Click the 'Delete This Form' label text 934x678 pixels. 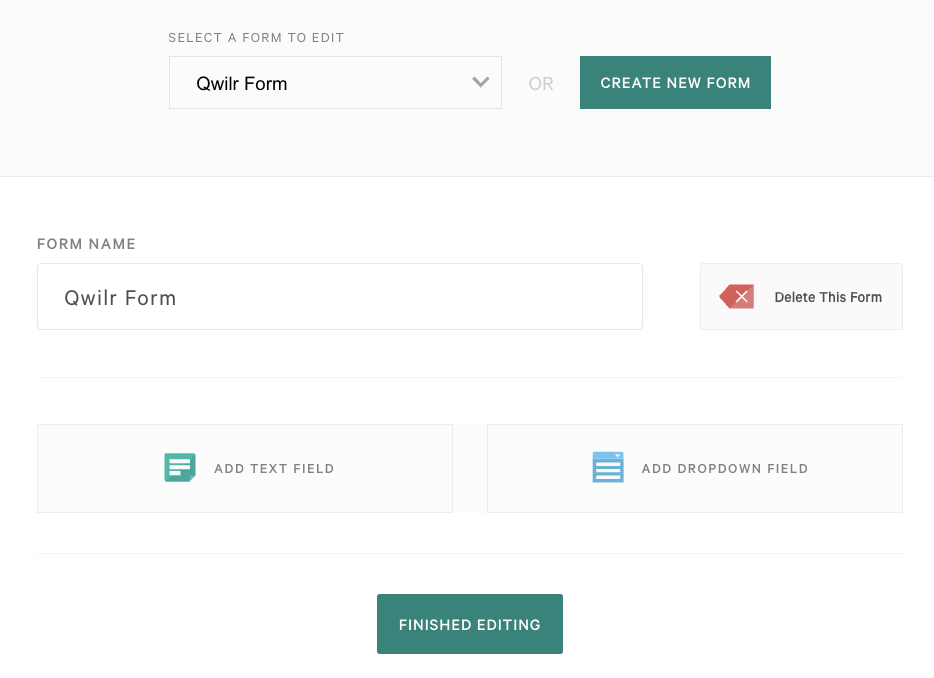(828, 297)
